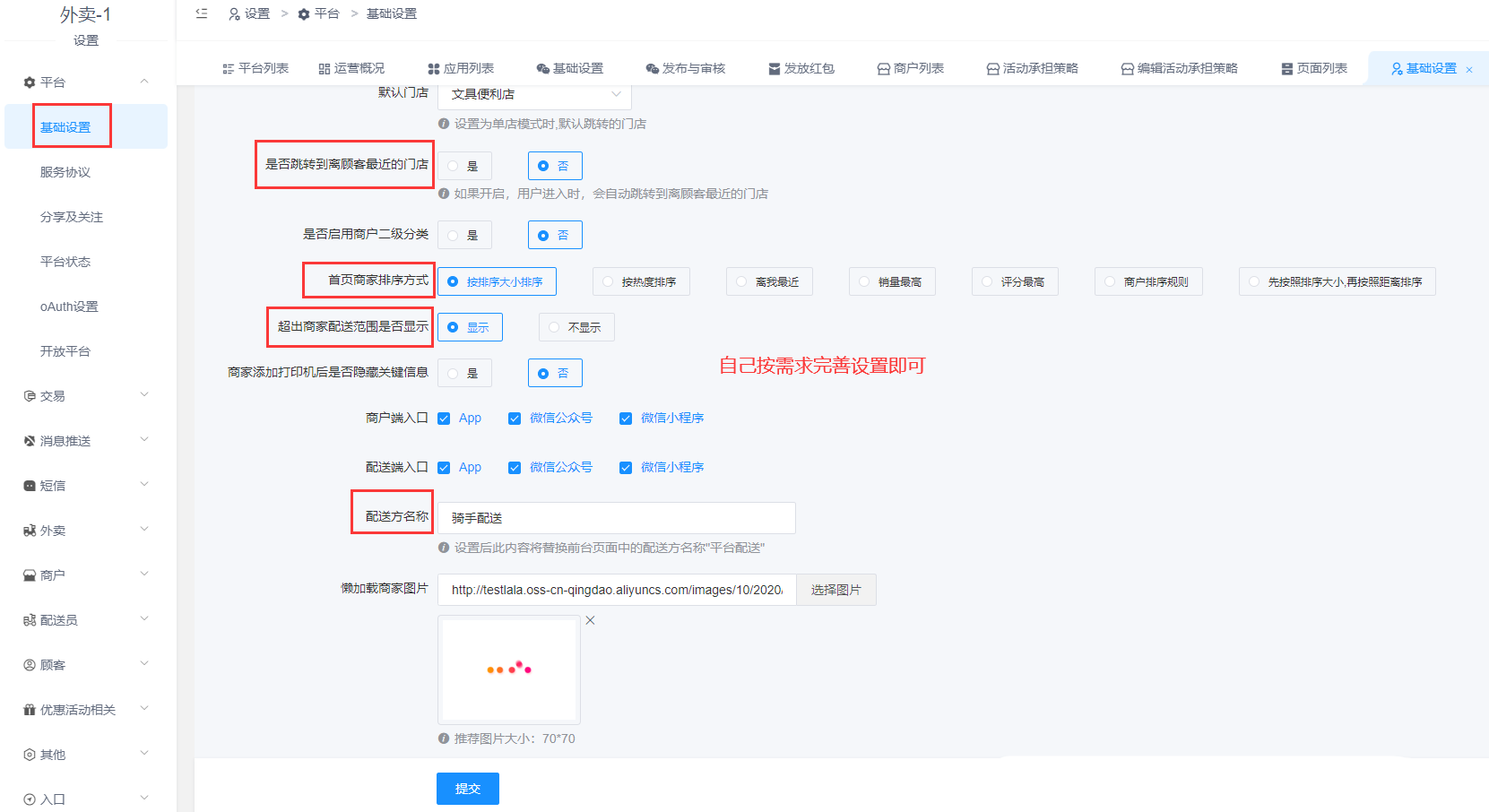Click the 顾客 person icon in sidebar
The image size is (1489, 812).
(x=30, y=665)
